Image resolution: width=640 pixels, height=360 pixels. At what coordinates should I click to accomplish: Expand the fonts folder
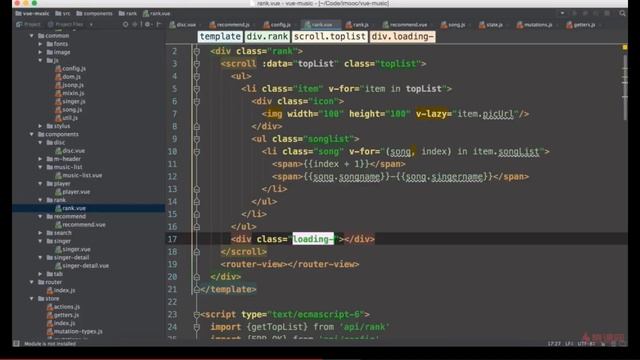(x=40, y=44)
